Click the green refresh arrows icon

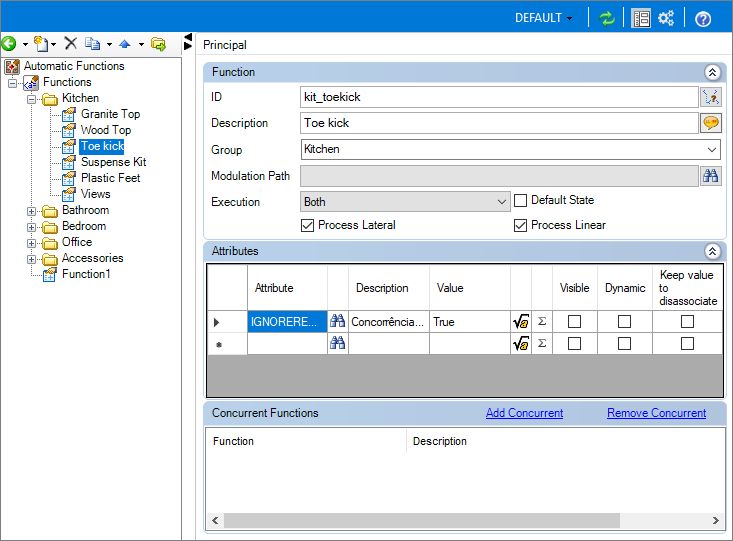click(x=606, y=18)
